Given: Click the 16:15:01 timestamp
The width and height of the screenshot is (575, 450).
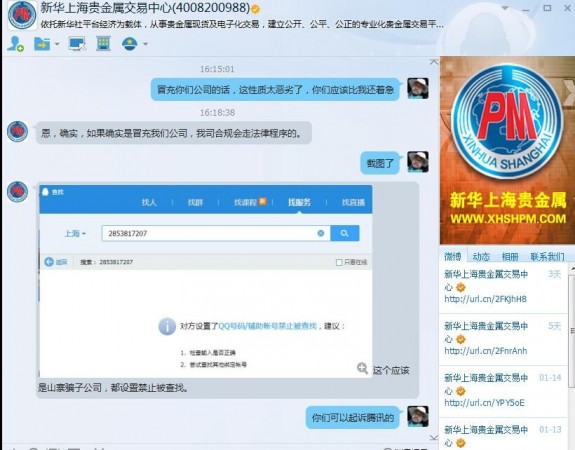Looking at the screenshot, I should pos(217,69).
